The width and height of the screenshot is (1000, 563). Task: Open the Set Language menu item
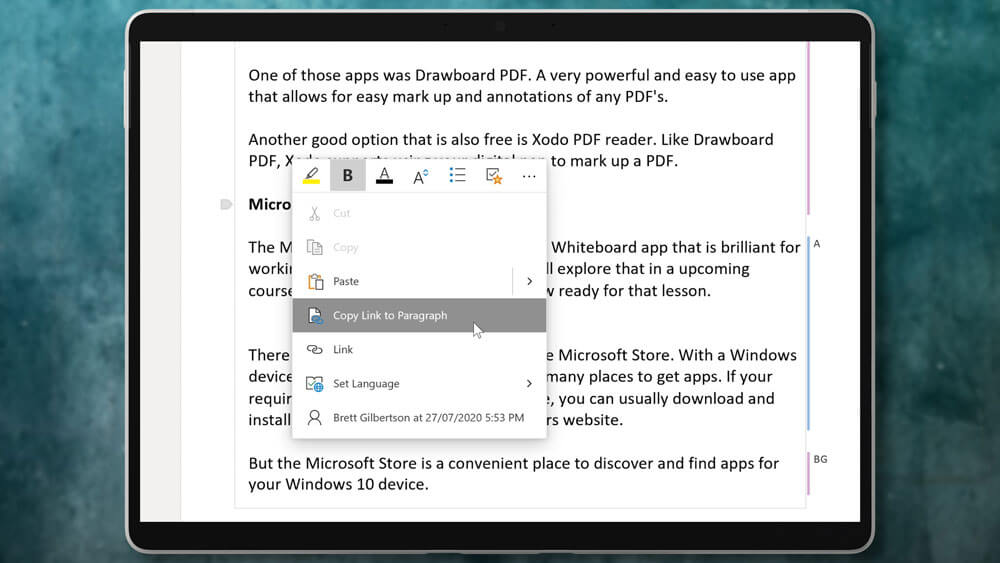(366, 384)
